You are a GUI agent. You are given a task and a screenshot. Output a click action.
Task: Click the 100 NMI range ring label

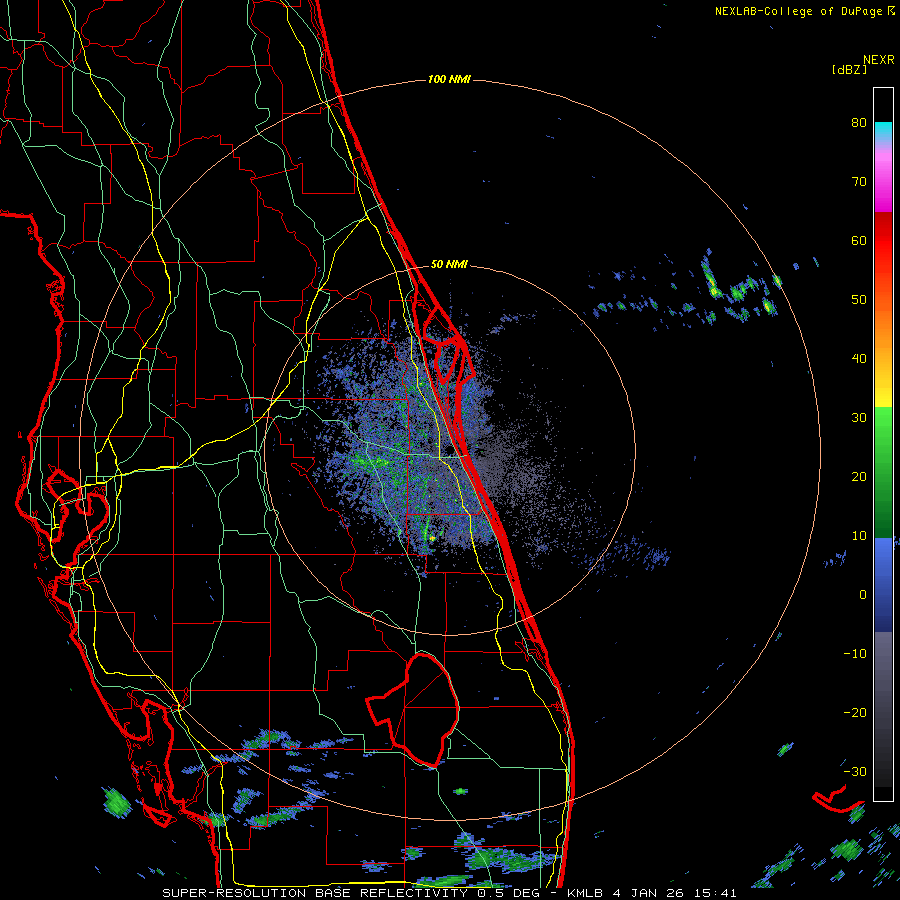point(449,79)
